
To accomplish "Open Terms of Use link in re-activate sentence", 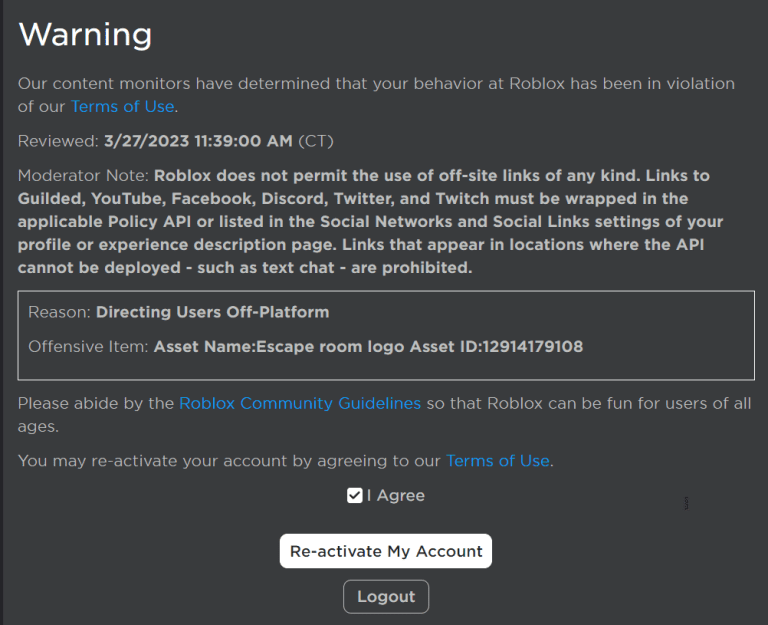I will (497, 461).
